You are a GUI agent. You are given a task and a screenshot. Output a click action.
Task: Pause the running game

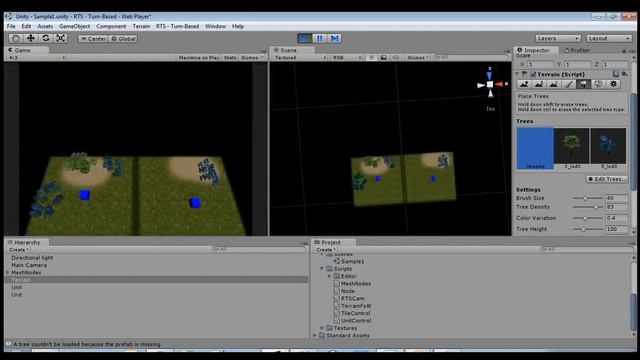(x=319, y=38)
